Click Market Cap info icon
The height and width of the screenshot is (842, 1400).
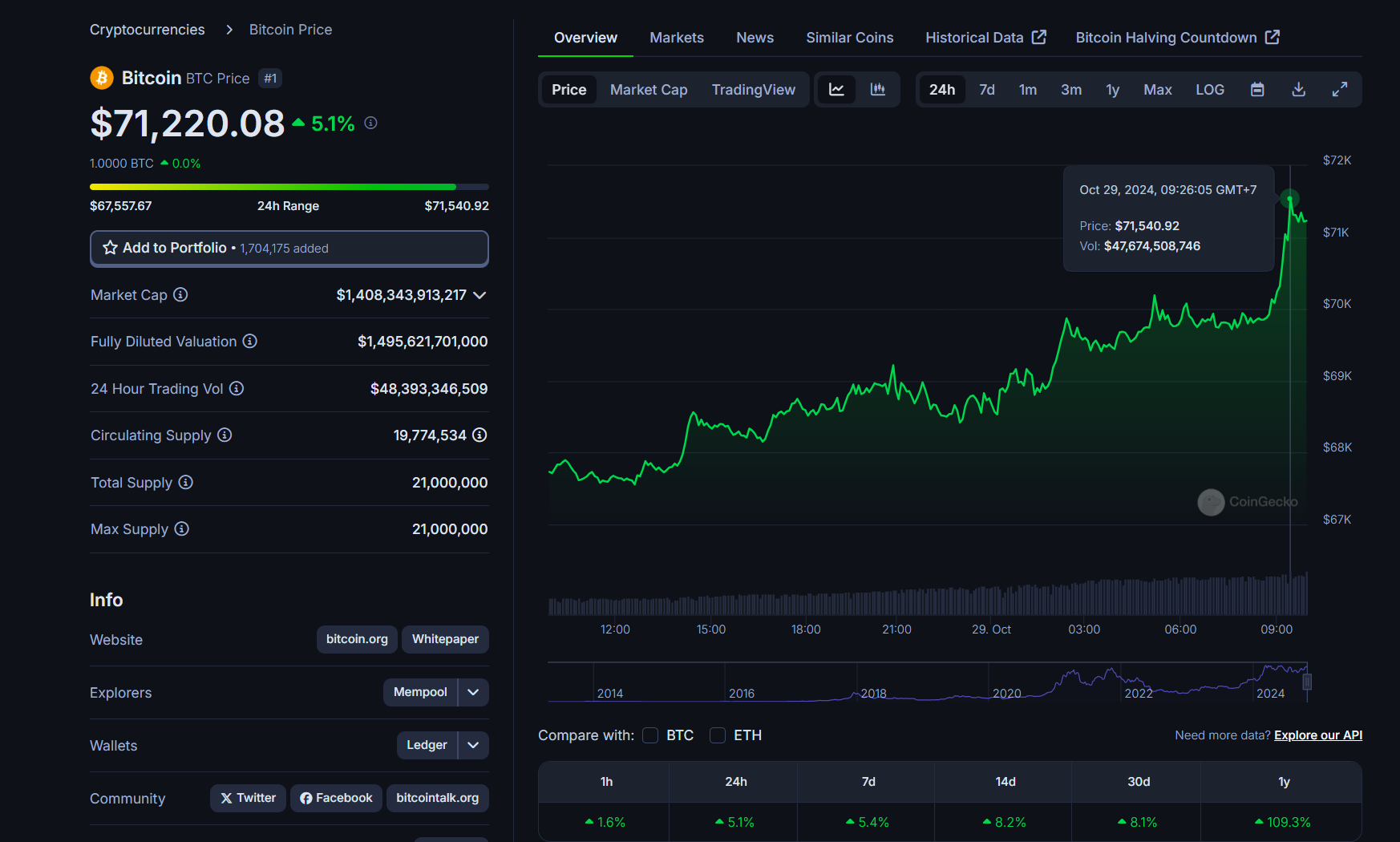pos(180,295)
